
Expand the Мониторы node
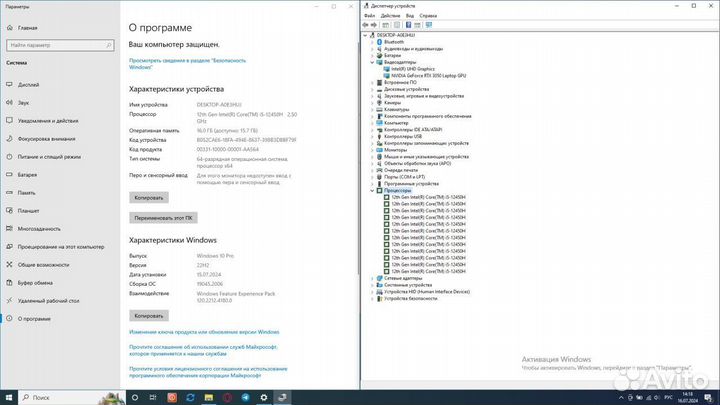pyautogui.click(x=372, y=150)
